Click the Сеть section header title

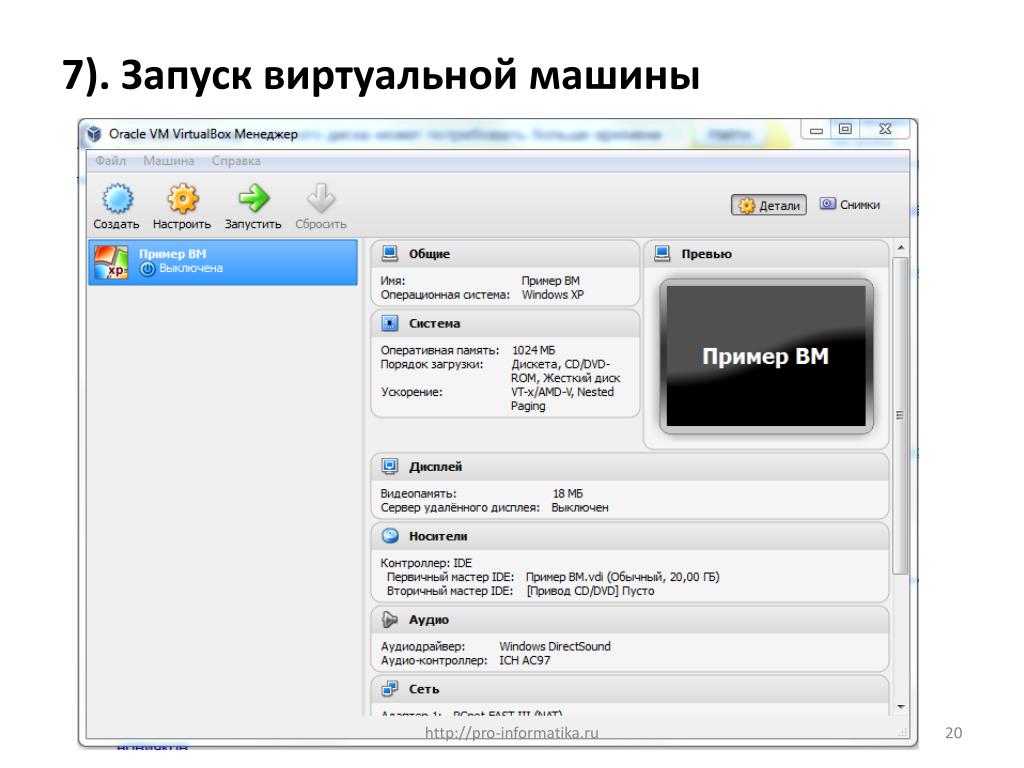click(x=424, y=689)
